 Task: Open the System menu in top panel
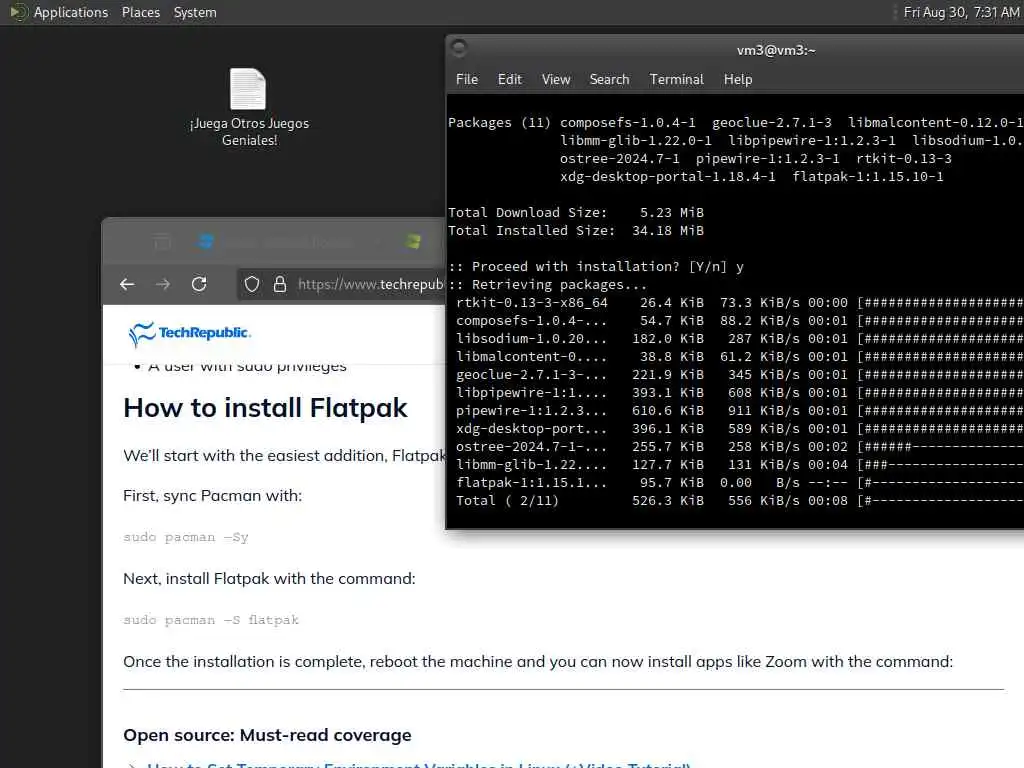click(x=195, y=12)
